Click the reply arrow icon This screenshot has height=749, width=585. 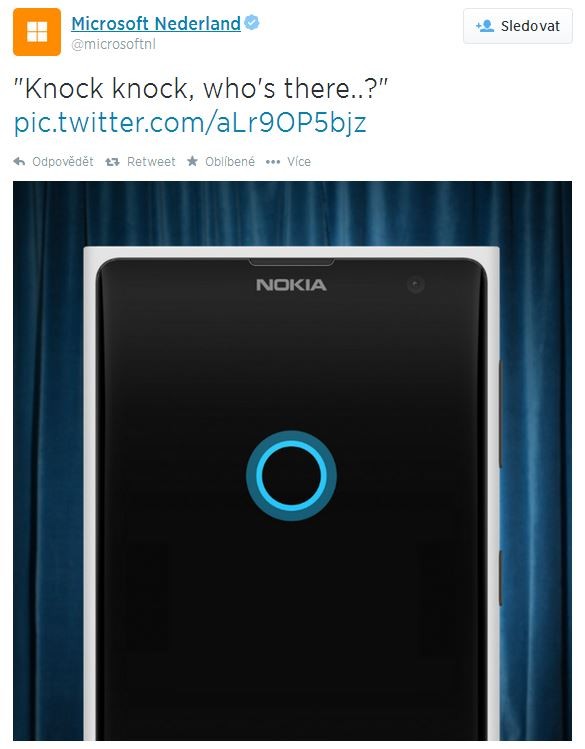19,161
